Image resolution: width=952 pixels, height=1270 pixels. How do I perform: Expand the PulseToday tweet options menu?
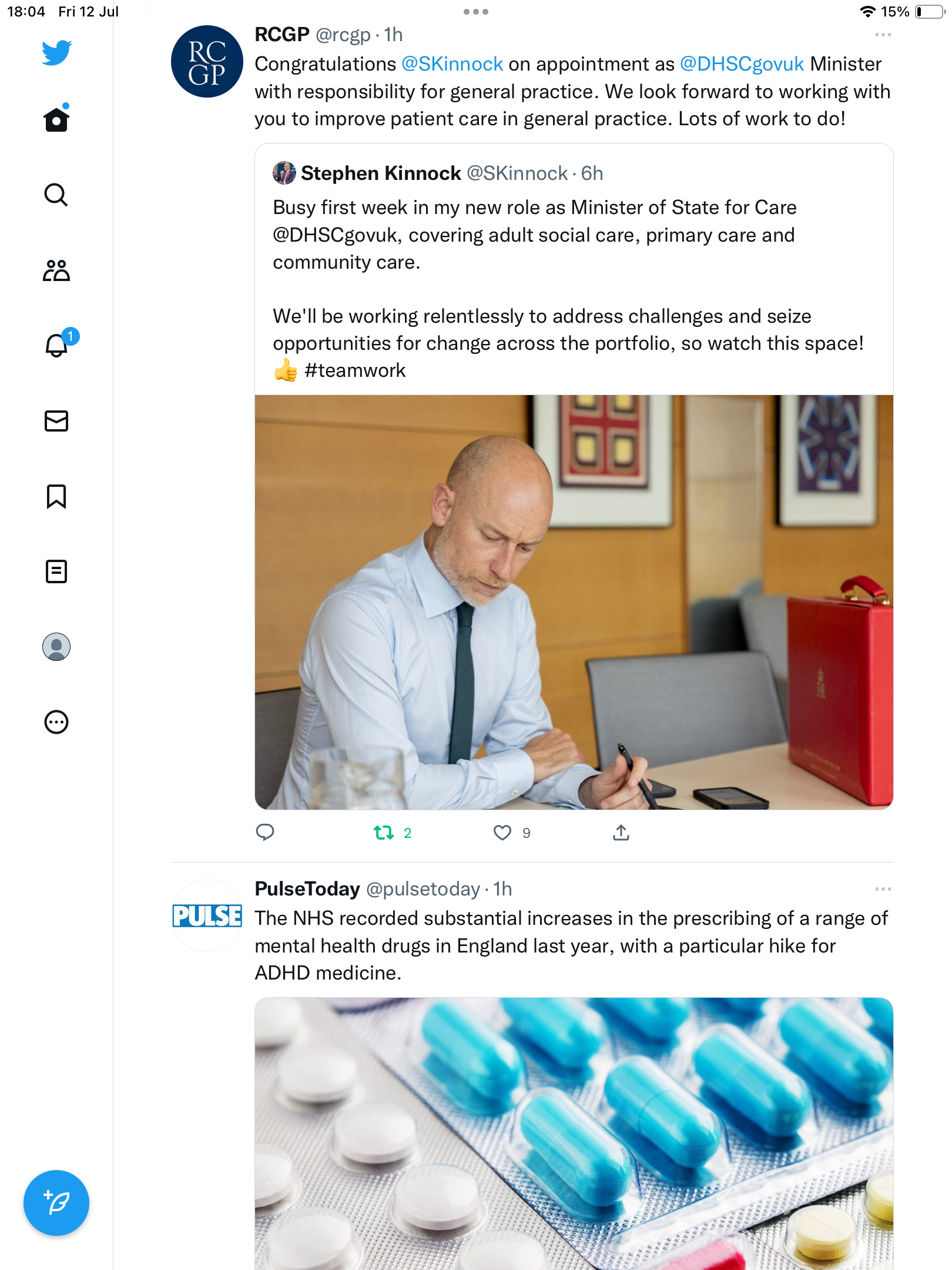pos(883,889)
